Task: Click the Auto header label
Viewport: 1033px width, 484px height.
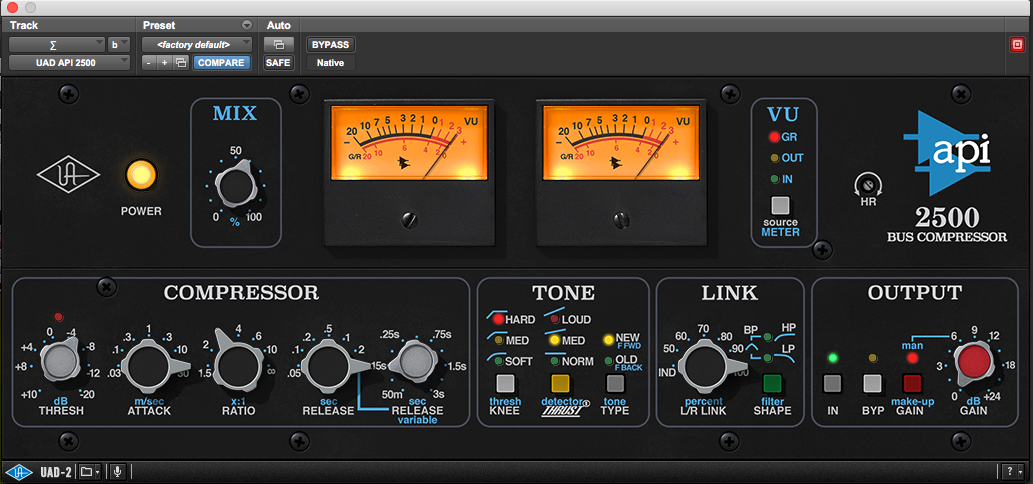Action: [279, 26]
